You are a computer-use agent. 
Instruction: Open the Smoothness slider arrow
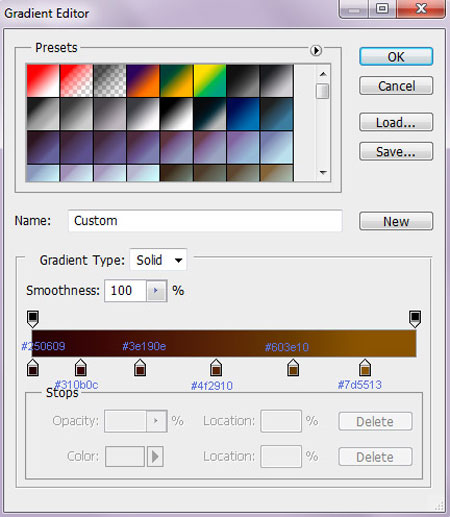156,291
